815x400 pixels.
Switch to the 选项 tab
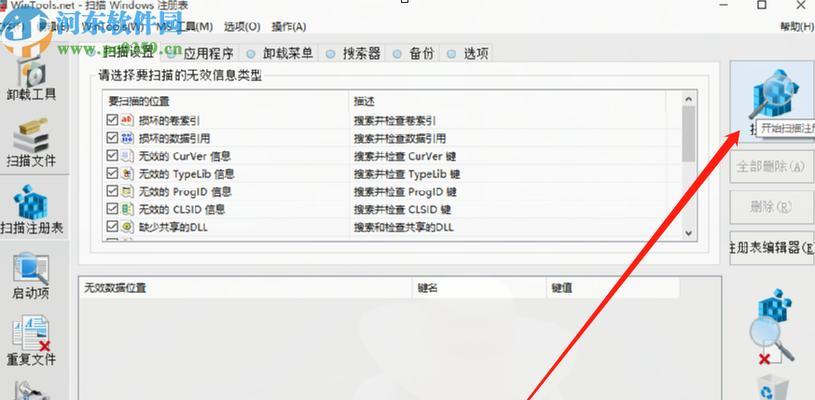[468, 53]
